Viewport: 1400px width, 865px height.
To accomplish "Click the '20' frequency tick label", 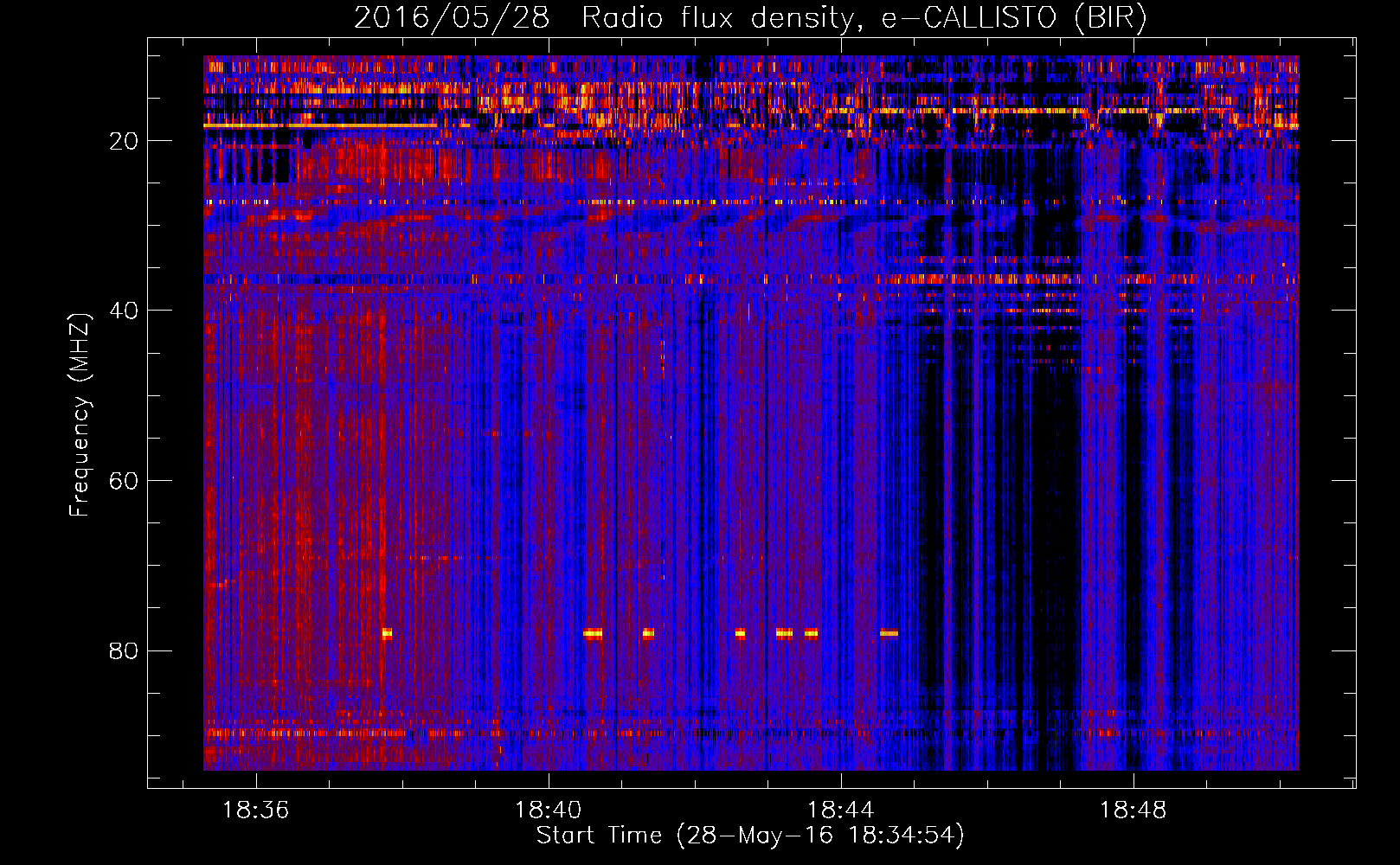I will (124, 141).
